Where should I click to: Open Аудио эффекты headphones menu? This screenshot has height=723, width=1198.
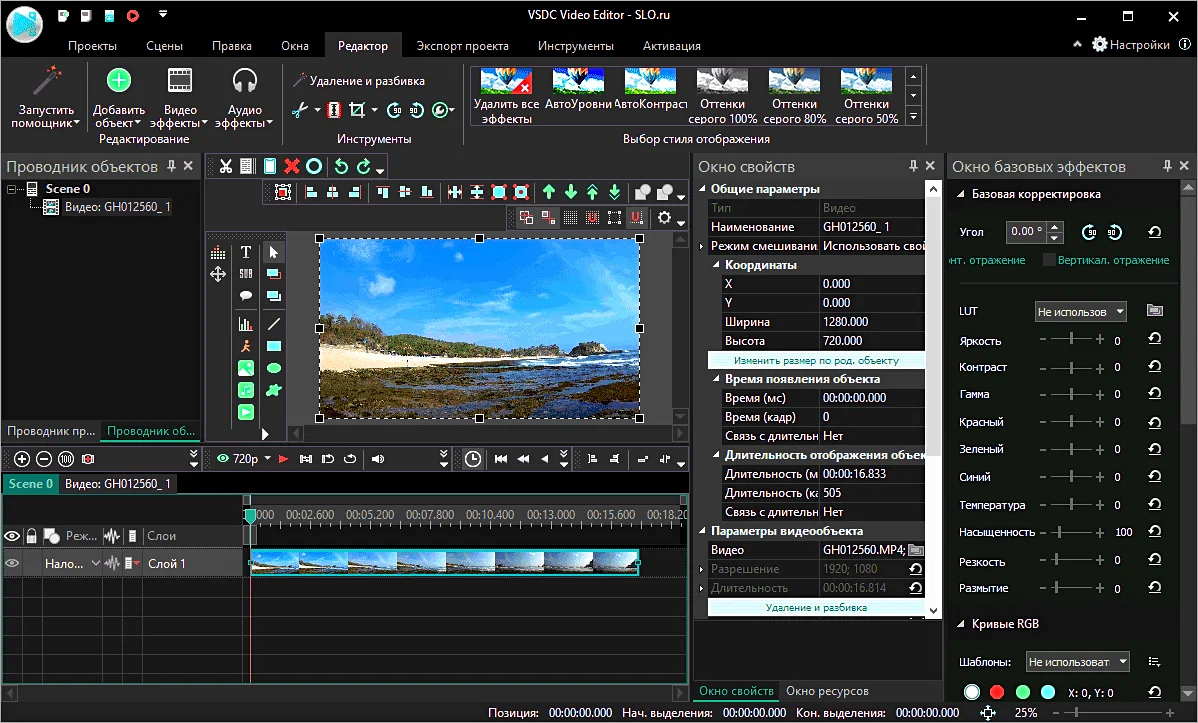244,97
